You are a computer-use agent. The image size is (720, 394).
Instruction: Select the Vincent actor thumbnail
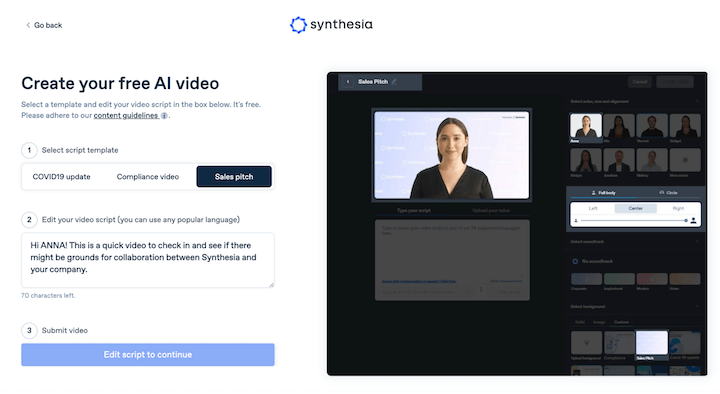click(652, 127)
